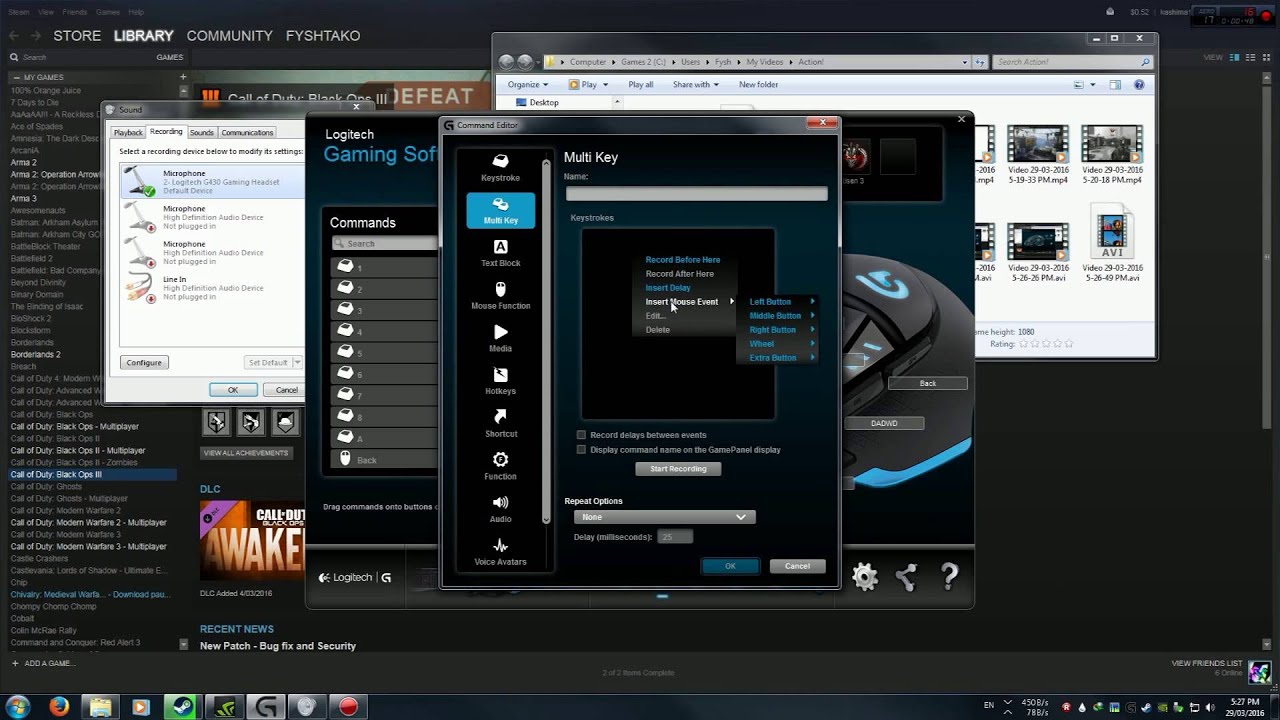This screenshot has width=1280, height=720.
Task: Open the Windows Start button
Action: point(17,706)
